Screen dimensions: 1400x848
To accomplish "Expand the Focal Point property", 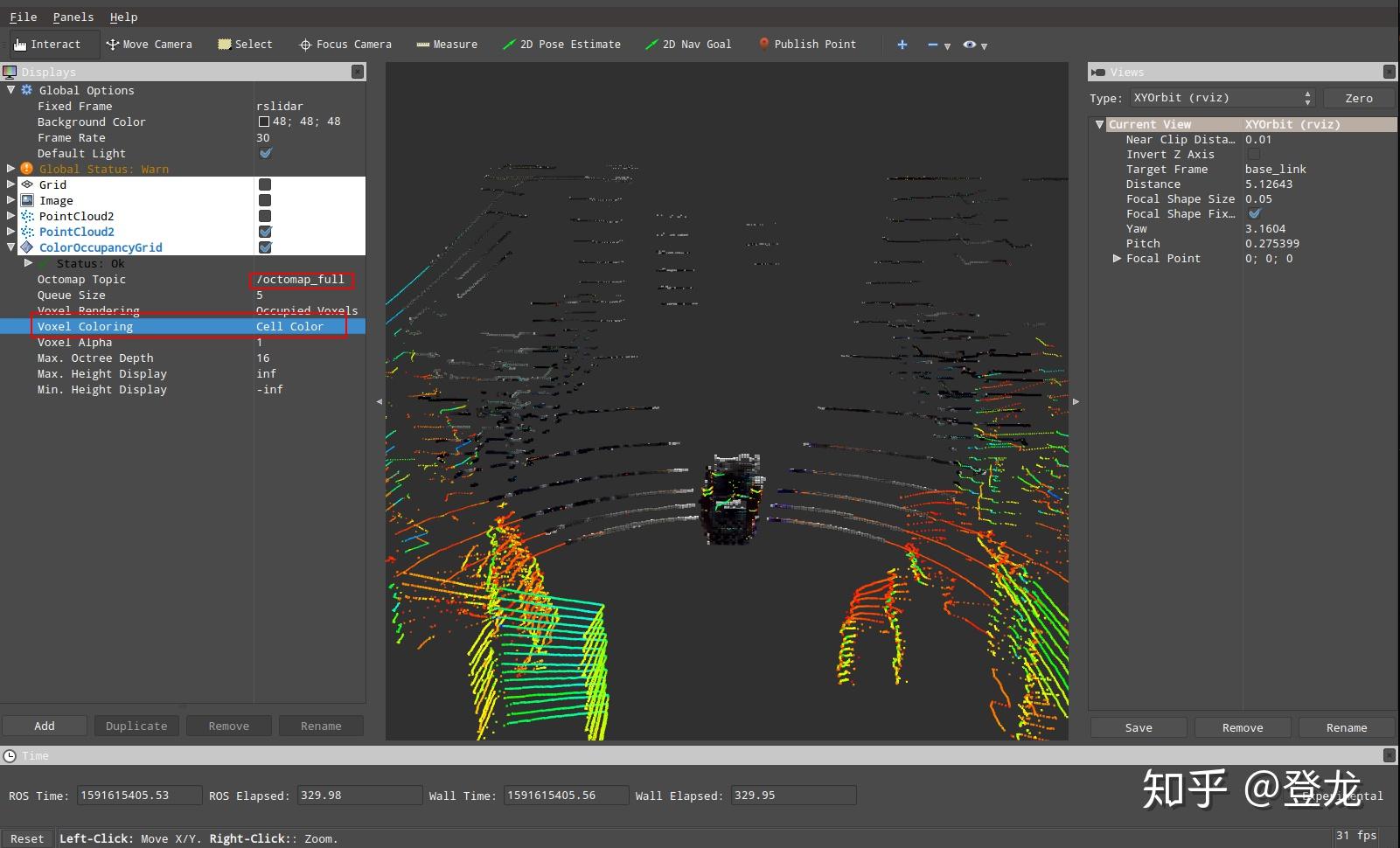I will tap(1117, 259).
